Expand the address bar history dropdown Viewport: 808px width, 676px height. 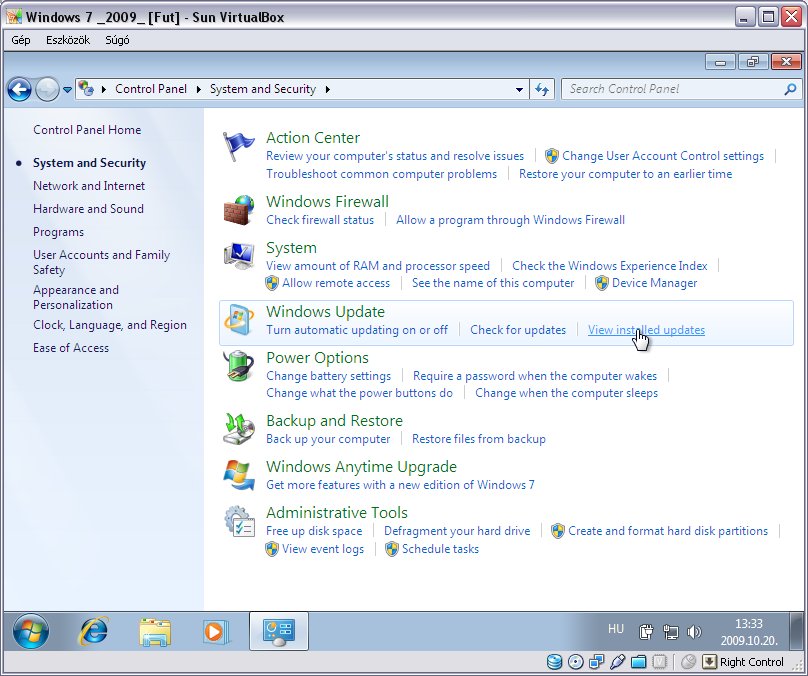click(x=519, y=90)
